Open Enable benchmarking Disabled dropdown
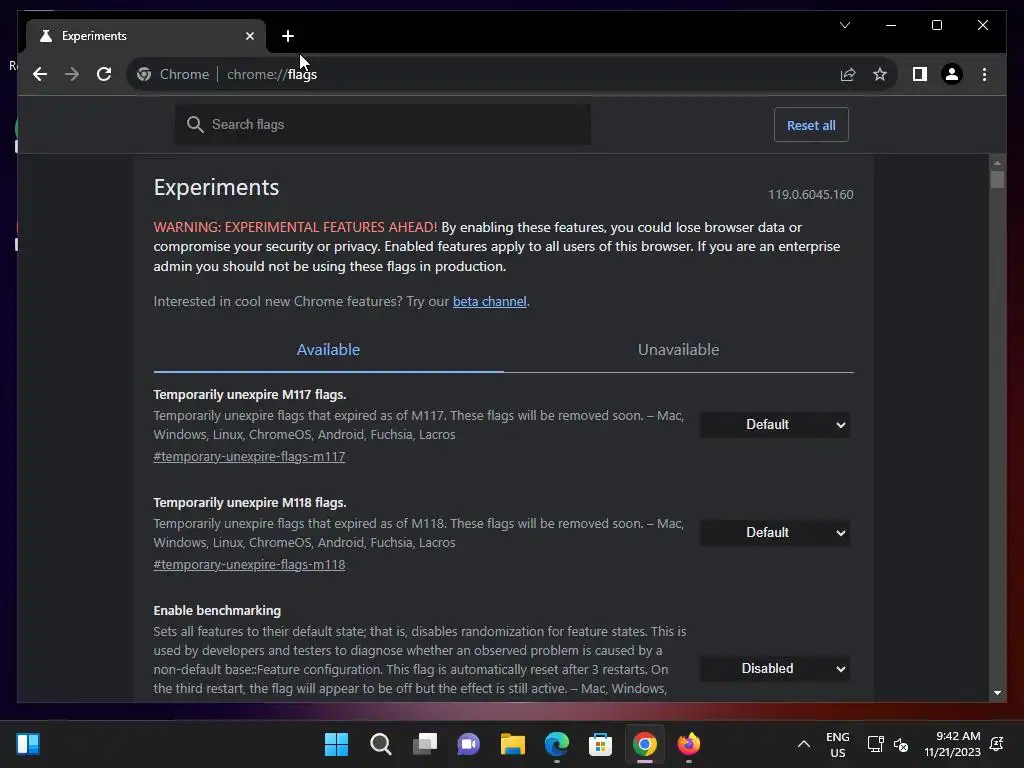 pyautogui.click(x=775, y=669)
